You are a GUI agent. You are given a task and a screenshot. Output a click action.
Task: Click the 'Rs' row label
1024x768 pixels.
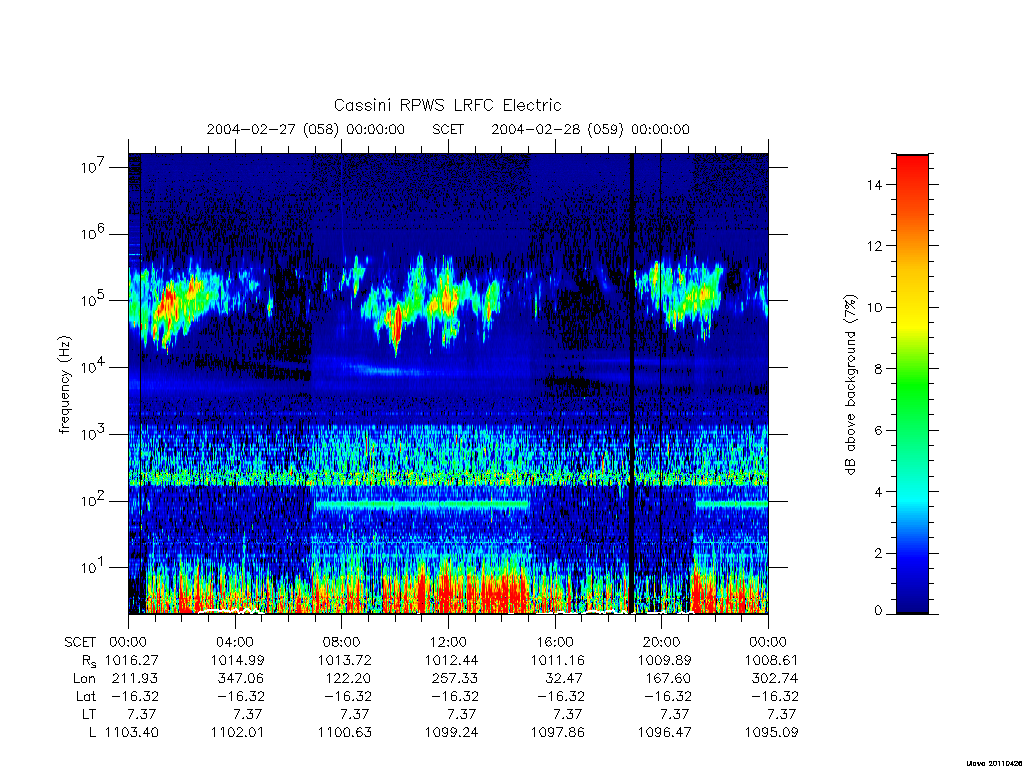point(88,661)
